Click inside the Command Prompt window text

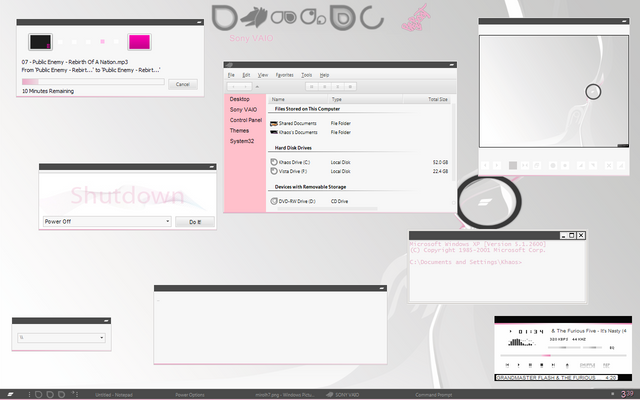click(x=497, y=271)
